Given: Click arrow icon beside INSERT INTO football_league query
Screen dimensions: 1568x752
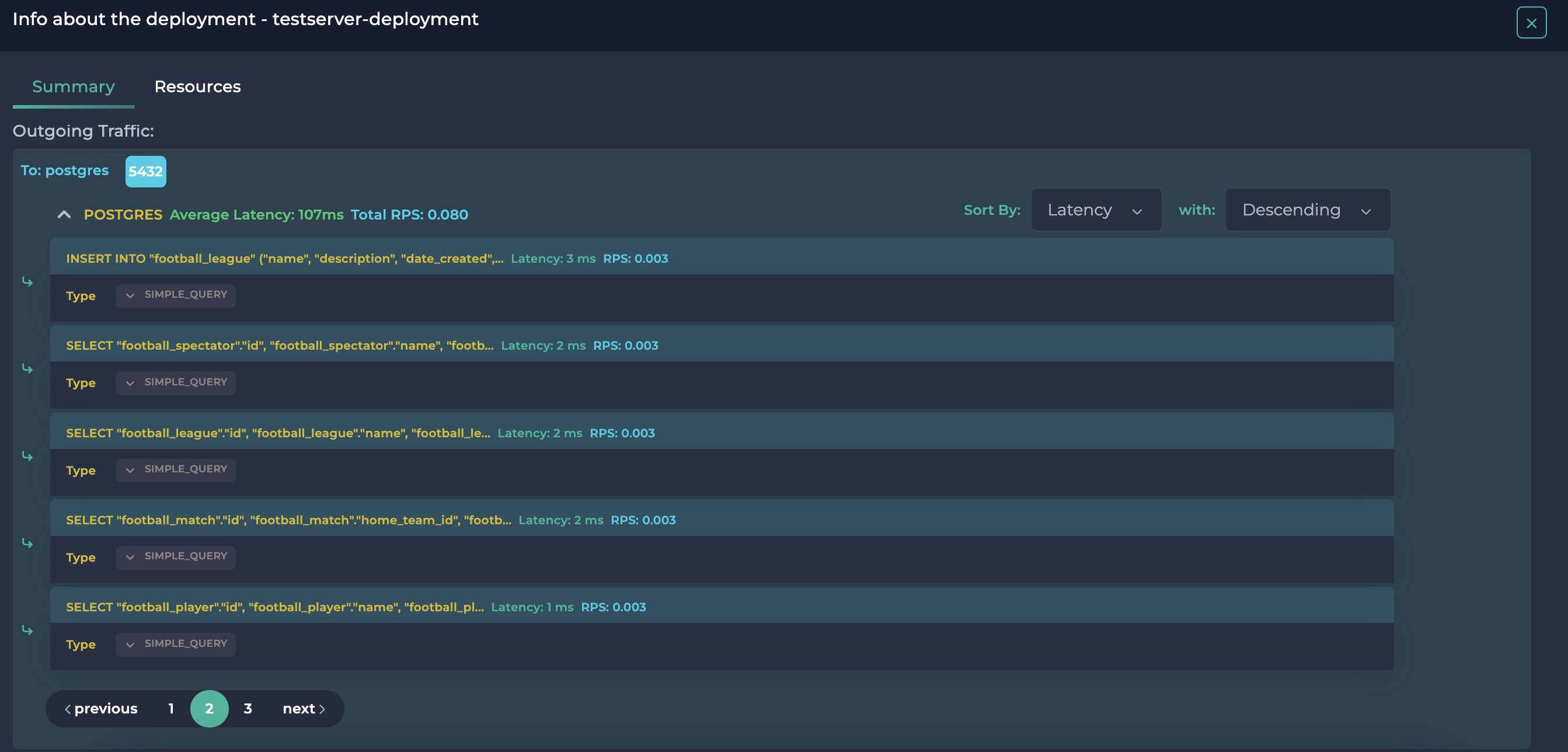Looking at the screenshot, I should point(27,281).
